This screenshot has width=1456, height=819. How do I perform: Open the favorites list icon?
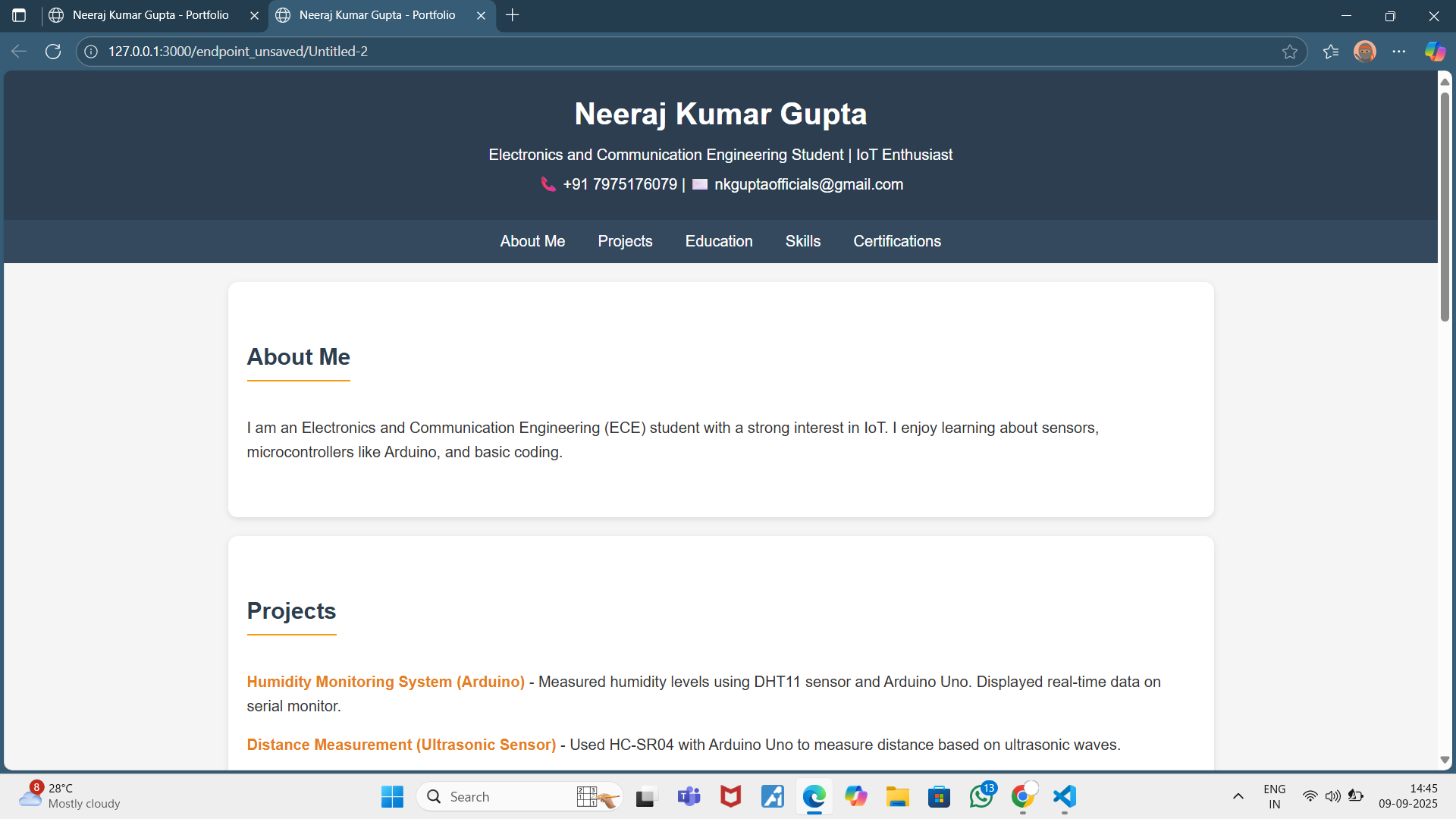[1331, 52]
